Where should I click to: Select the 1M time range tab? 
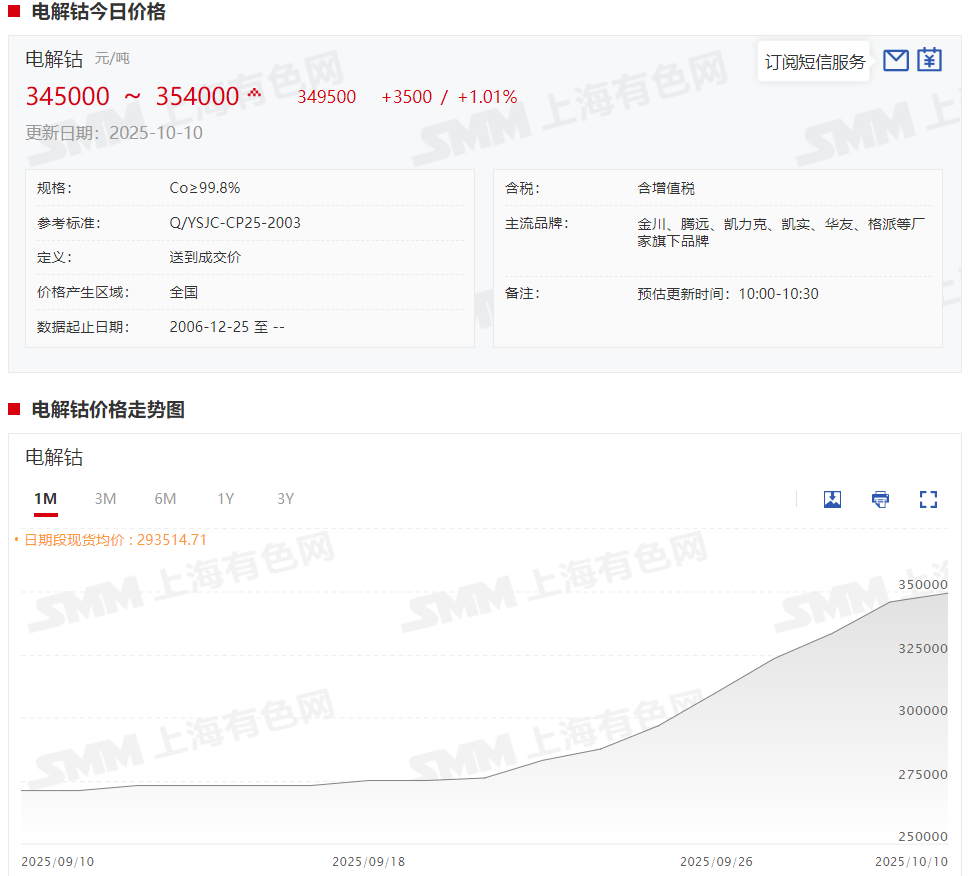(x=45, y=499)
